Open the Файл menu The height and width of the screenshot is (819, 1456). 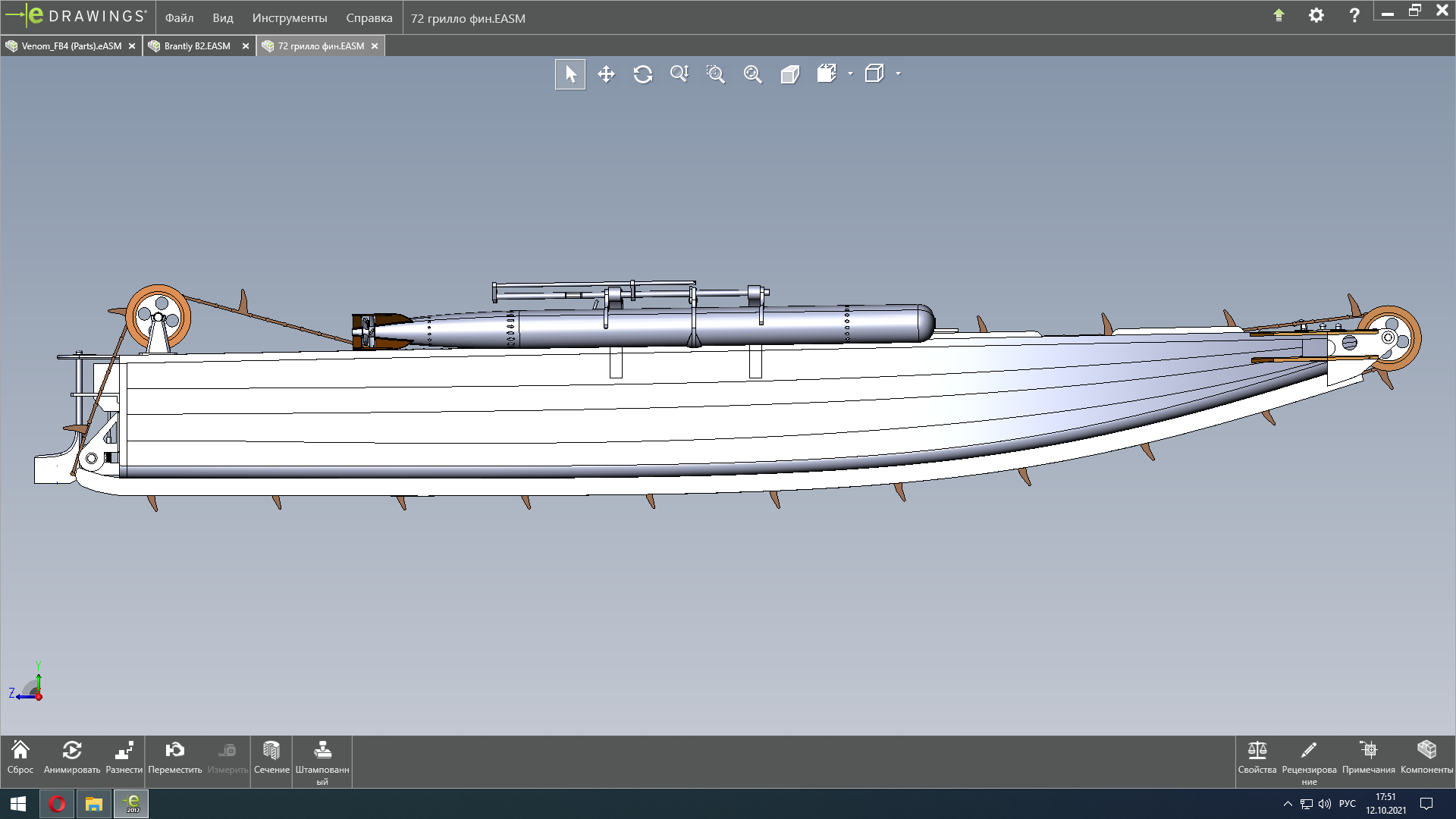pyautogui.click(x=180, y=18)
